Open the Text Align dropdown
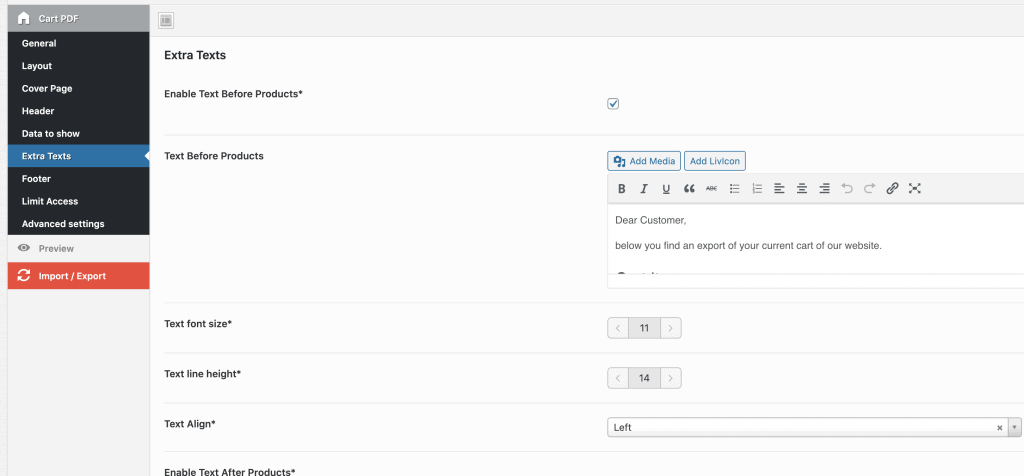 1015,427
